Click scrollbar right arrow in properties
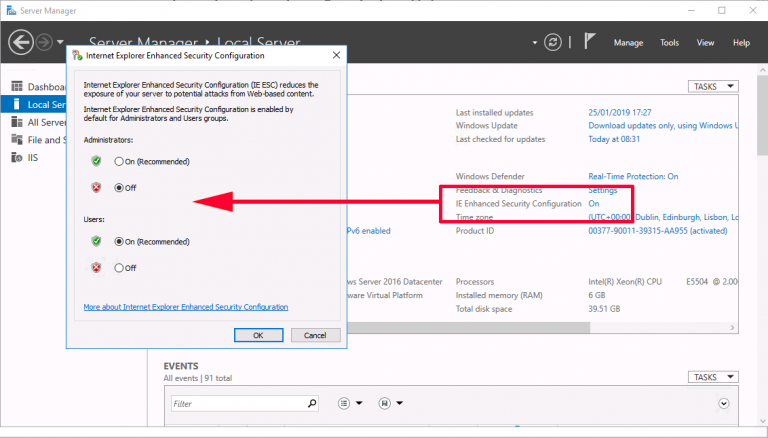Image resolution: width=768 pixels, height=438 pixels. (732, 327)
